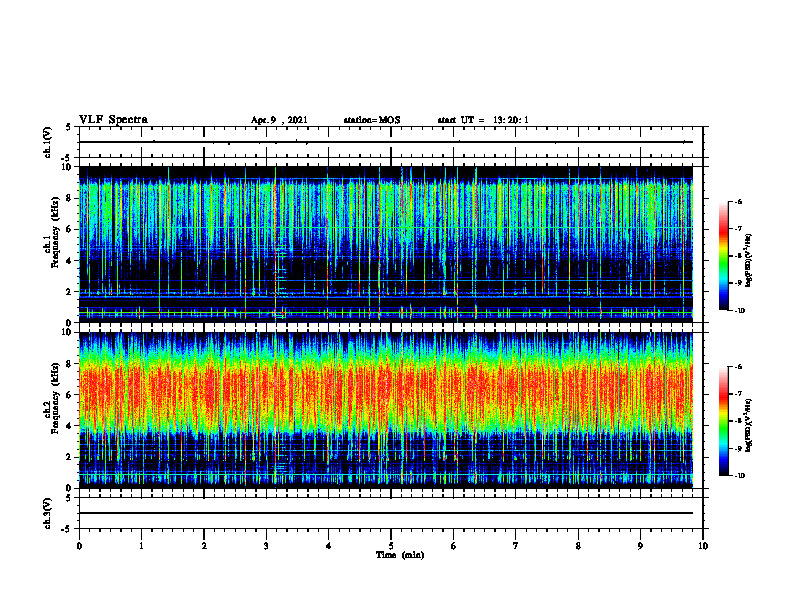Click the "2" kHz tick on ch.1 axis

point(70,292)
